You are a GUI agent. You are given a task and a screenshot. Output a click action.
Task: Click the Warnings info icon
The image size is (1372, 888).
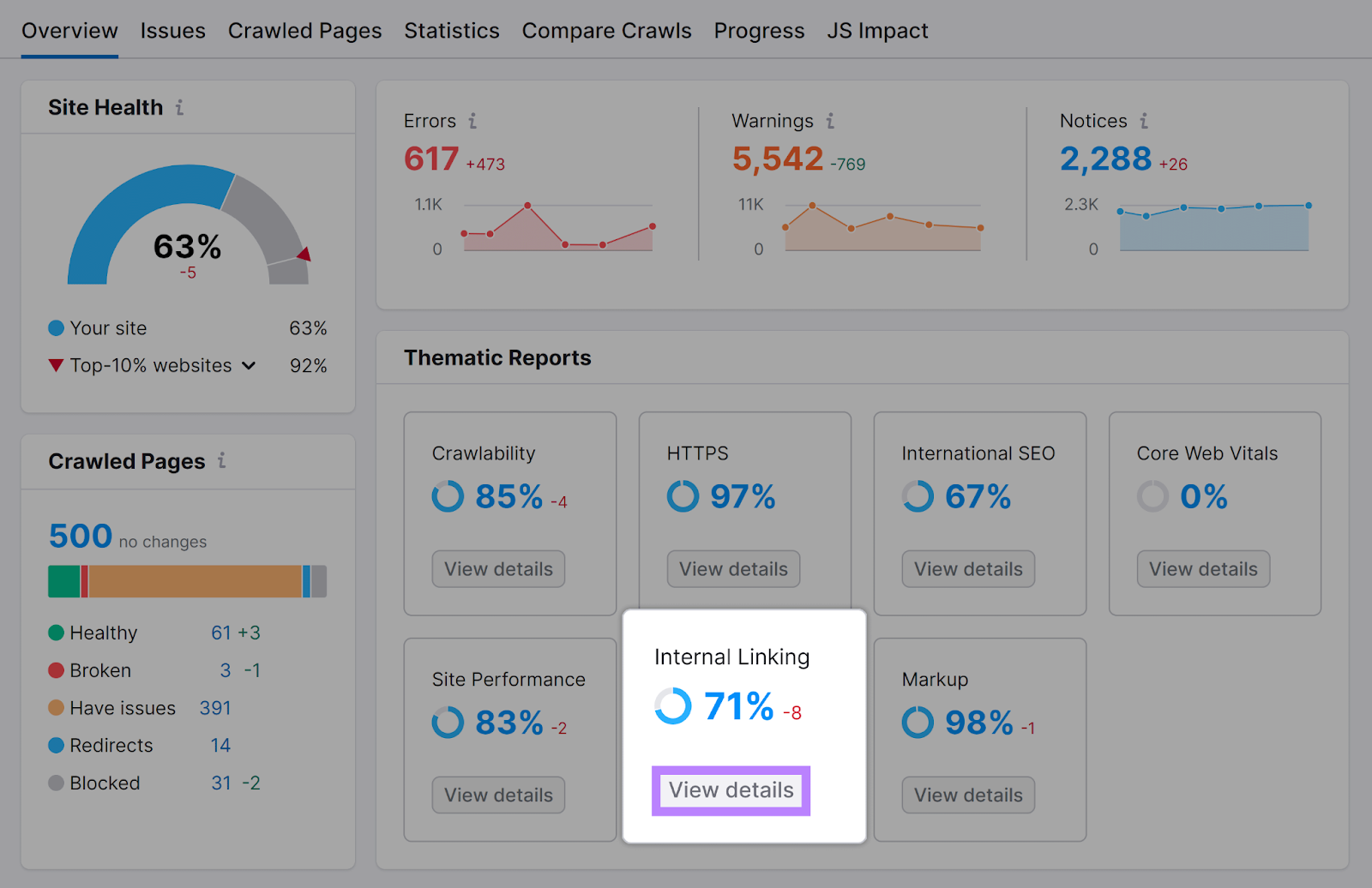[828, 121]
